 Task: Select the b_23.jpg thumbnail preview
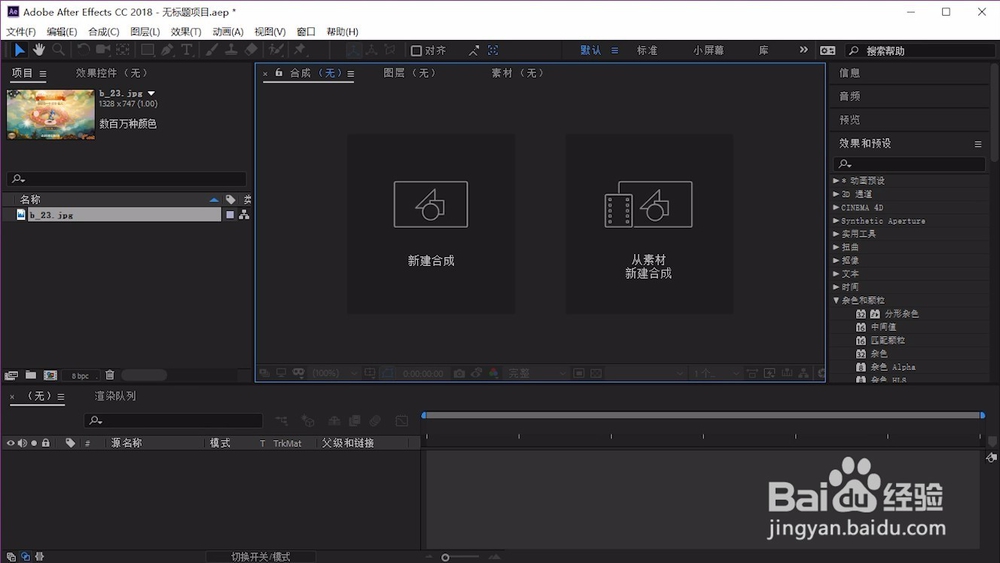(x=50, y=114)
